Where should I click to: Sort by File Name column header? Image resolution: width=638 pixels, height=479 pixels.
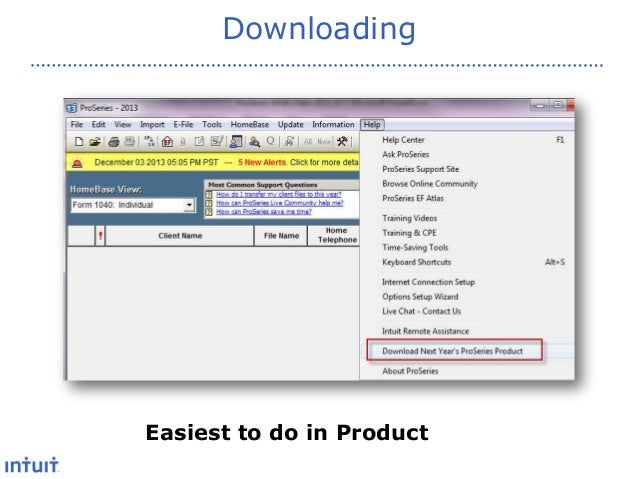pyautogui.click(x=281, y=236)
